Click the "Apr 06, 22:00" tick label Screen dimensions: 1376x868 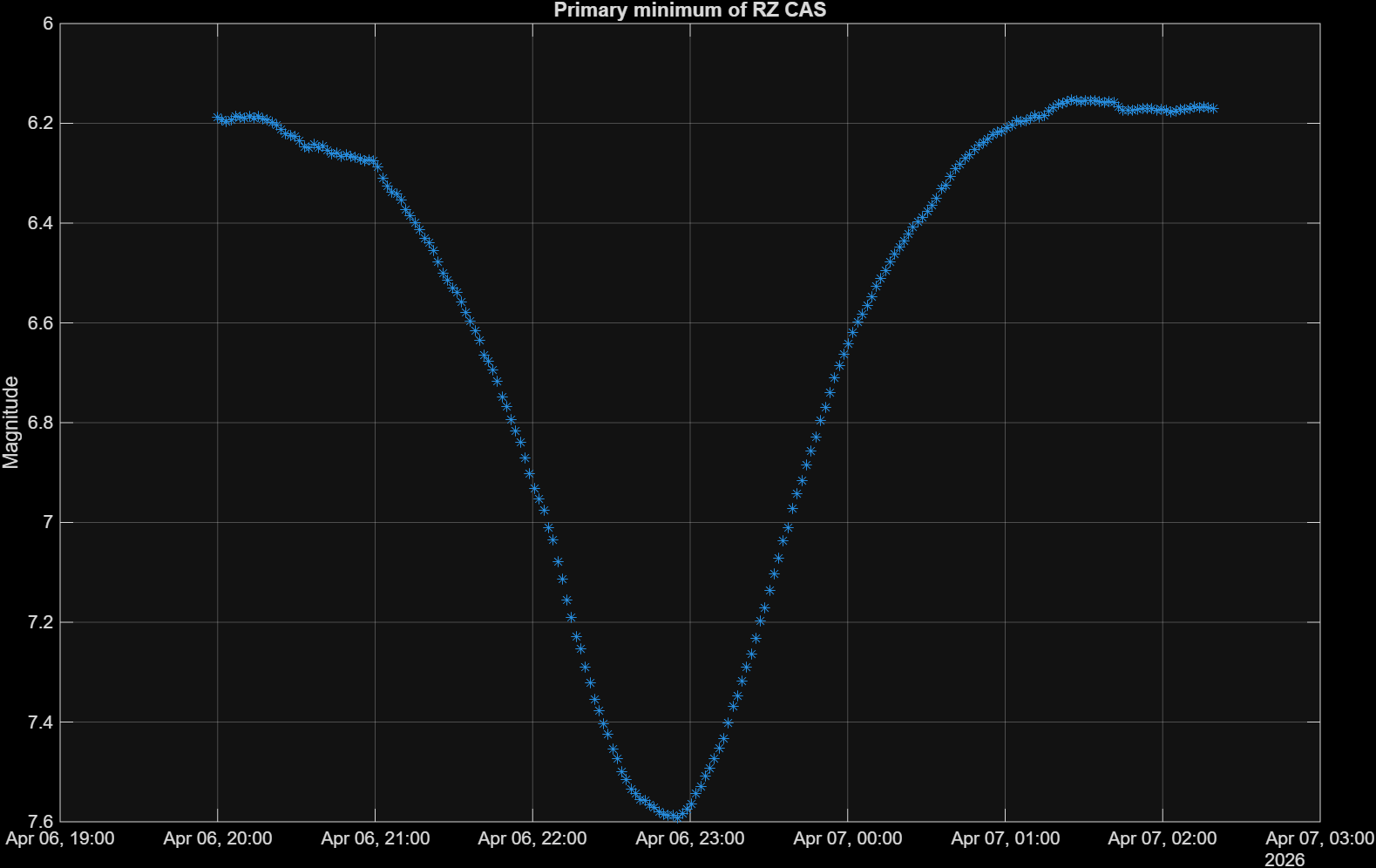point(532,838)
